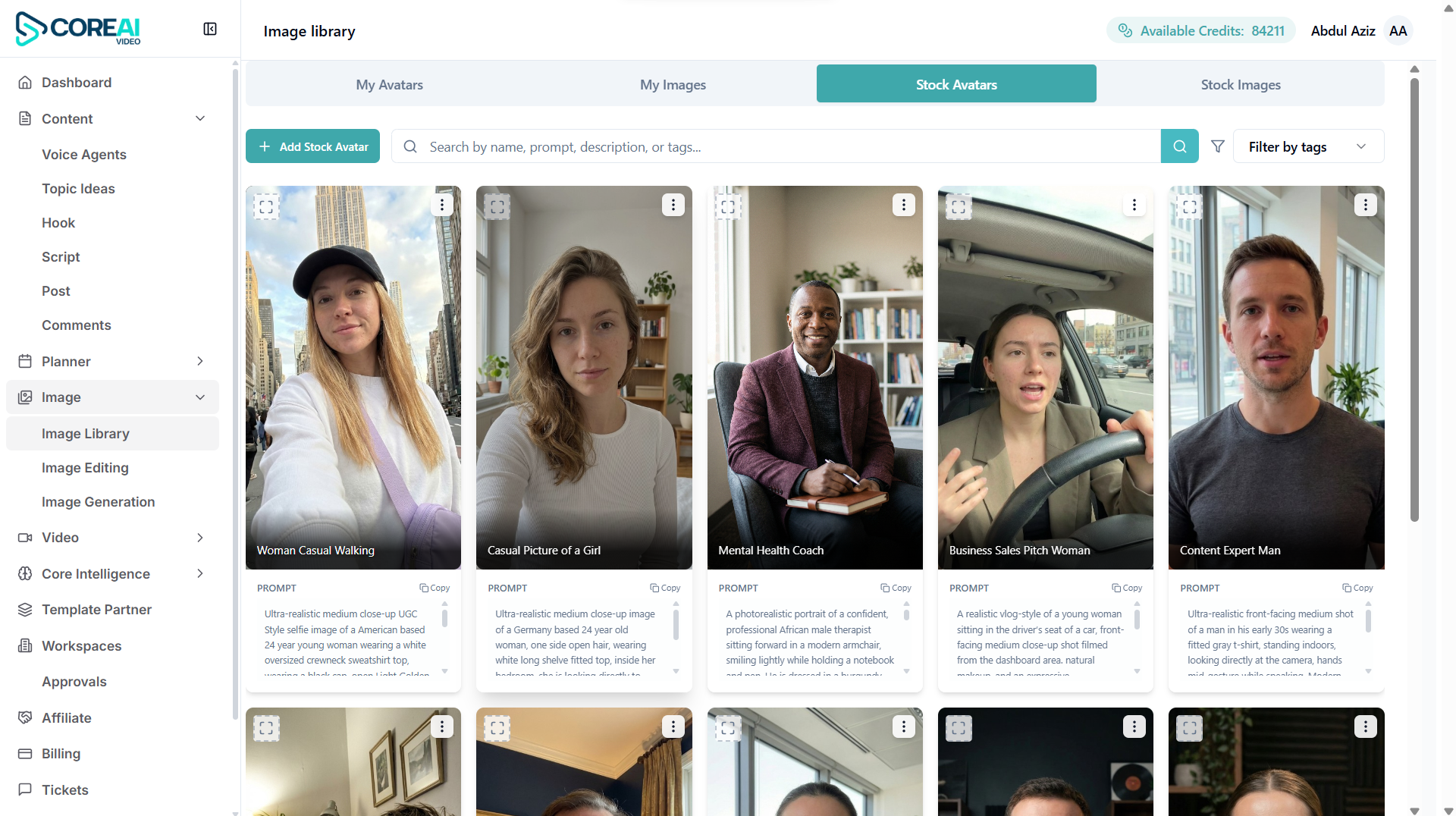Open the Image Generation page
This screenshot has width=1456, height=816.
click(x=98, y=501)
